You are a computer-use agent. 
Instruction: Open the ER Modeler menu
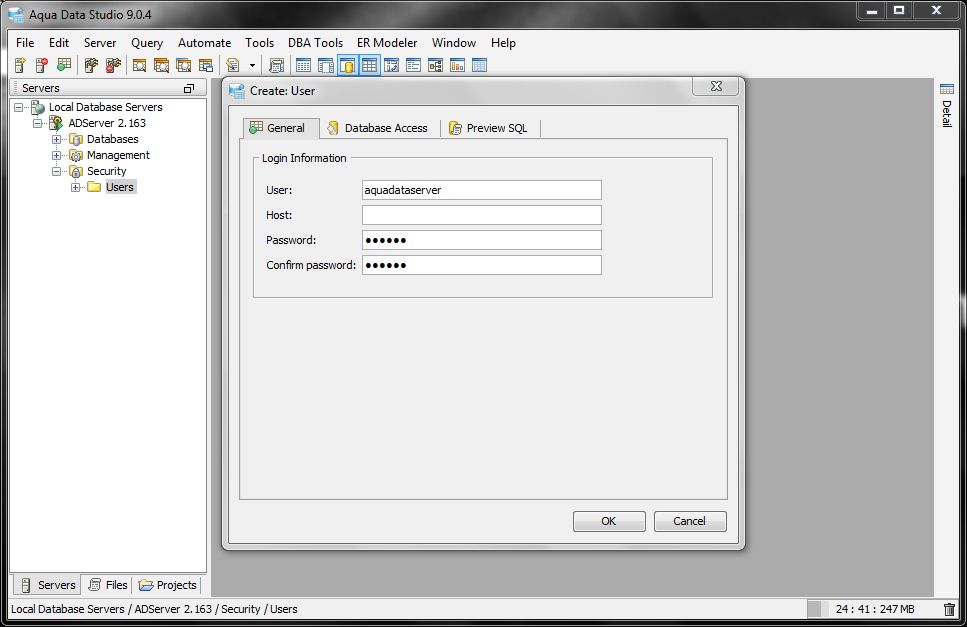tap(387, 43)
